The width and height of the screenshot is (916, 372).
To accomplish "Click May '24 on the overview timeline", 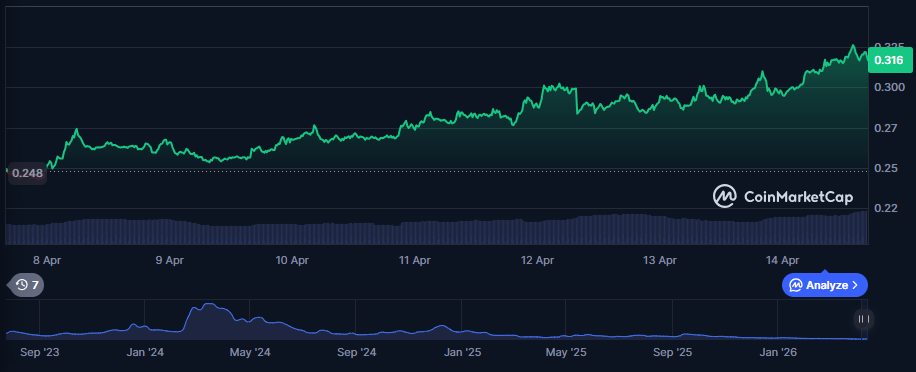I will (250, 353).
